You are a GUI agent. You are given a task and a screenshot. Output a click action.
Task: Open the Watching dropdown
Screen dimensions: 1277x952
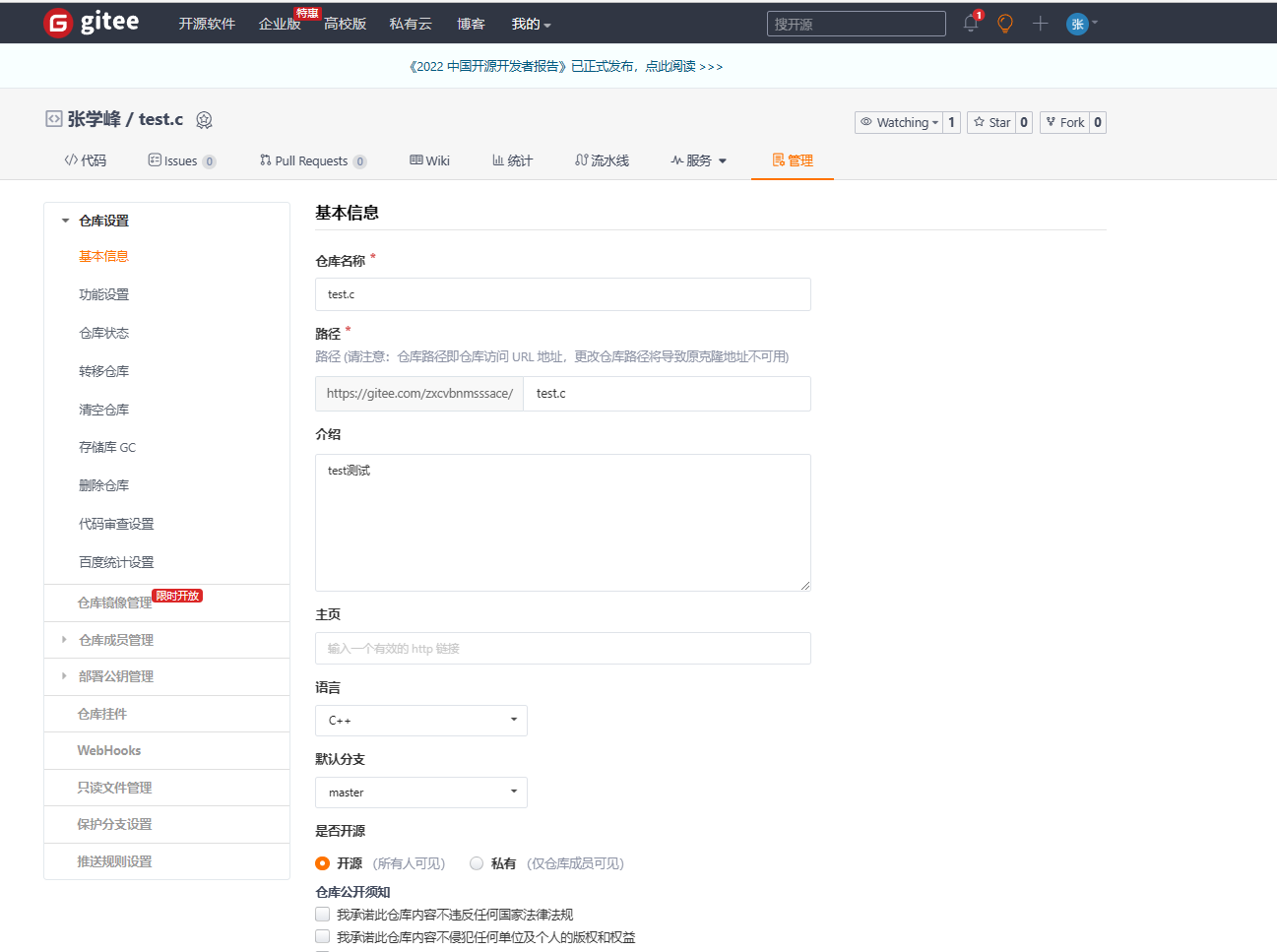pos(899,122)
